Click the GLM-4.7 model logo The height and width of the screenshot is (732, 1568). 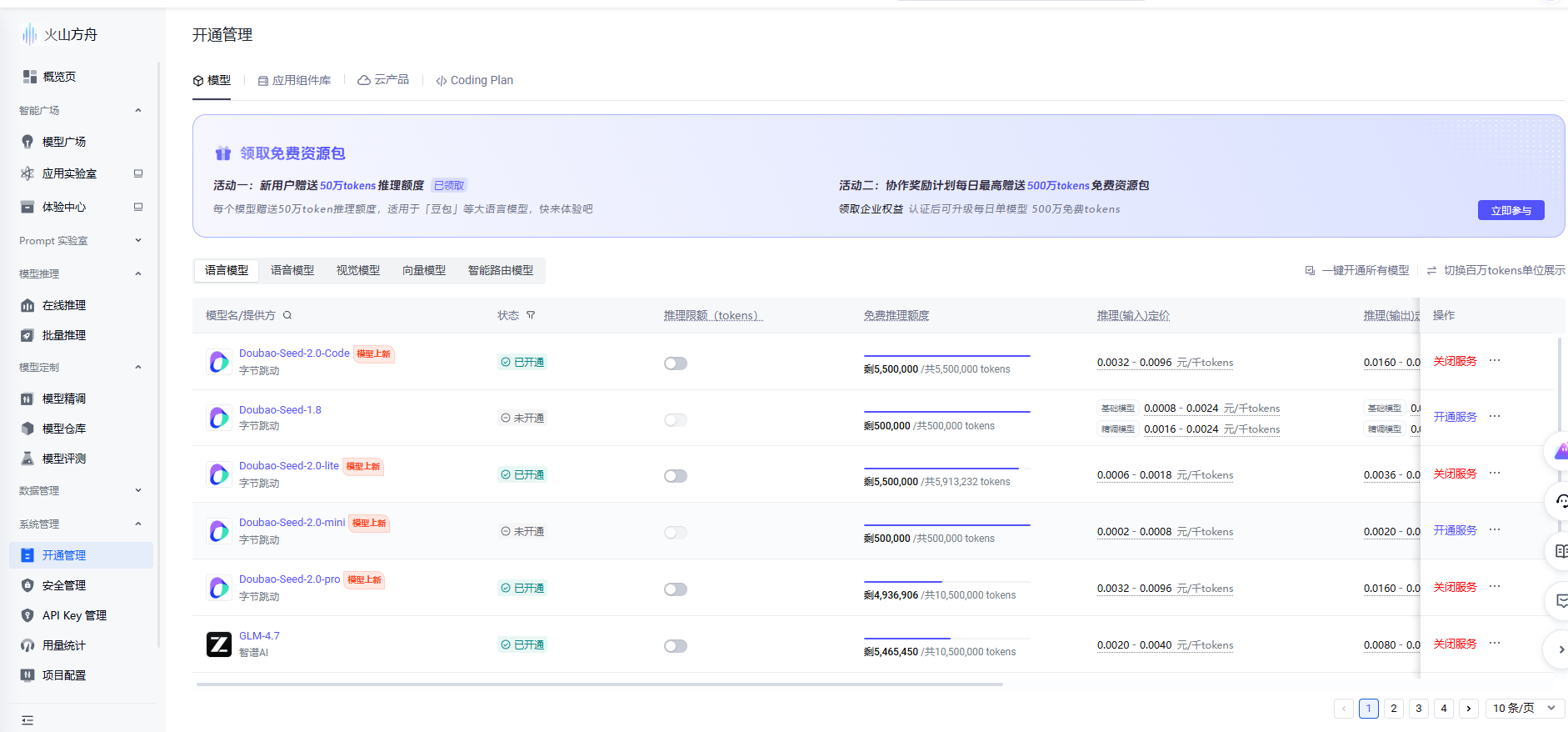[219, 644]
